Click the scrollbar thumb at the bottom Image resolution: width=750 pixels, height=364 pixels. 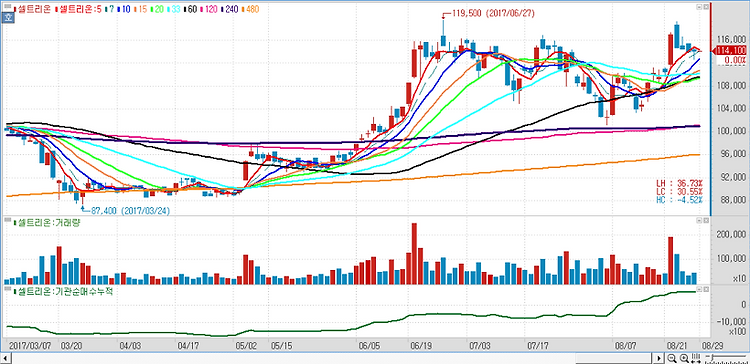(614, 358)
